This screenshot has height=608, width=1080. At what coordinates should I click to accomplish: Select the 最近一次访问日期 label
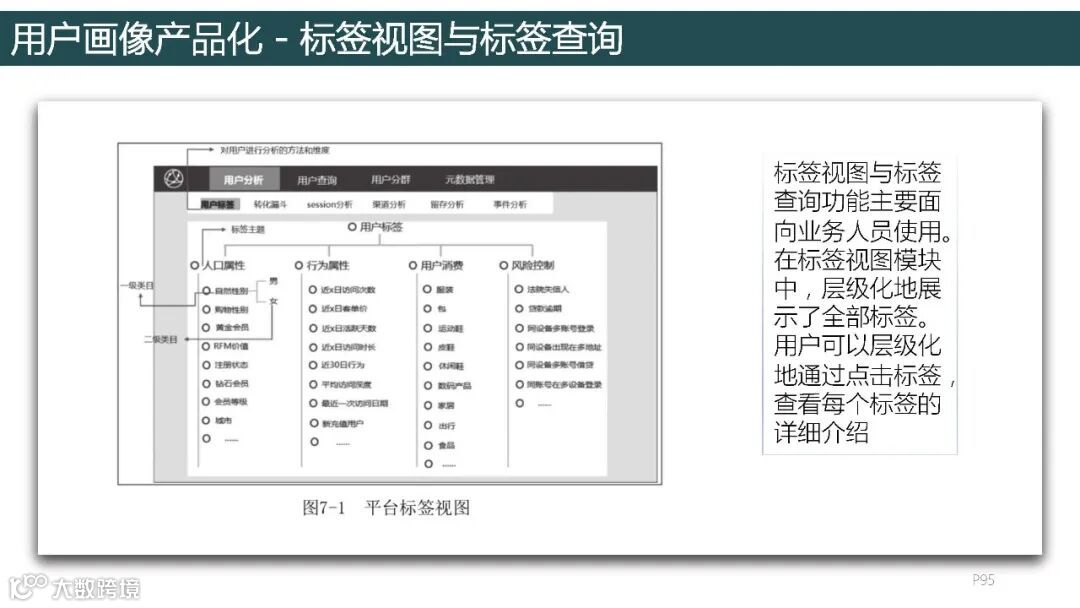tap(349, 403)
